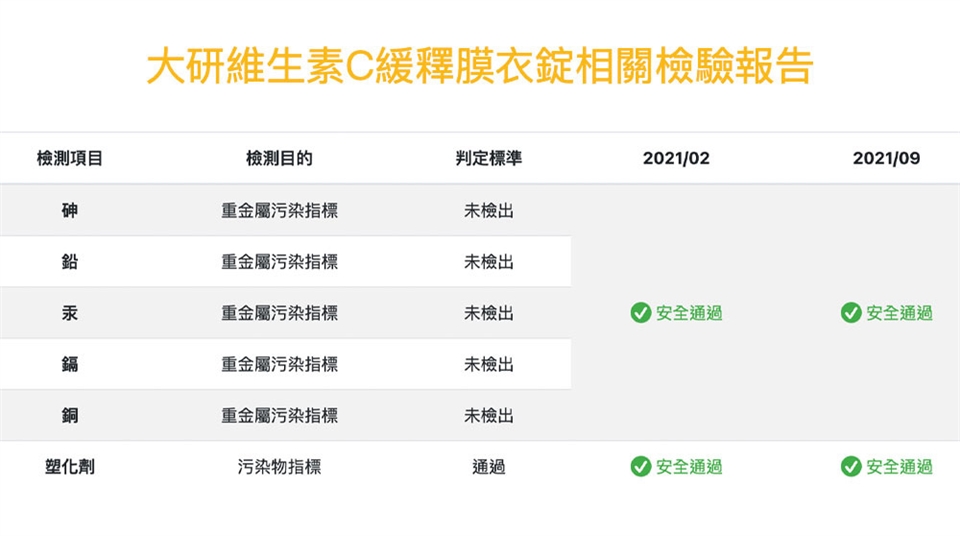Click the 2021/02 column header

[x=676, y=158]
